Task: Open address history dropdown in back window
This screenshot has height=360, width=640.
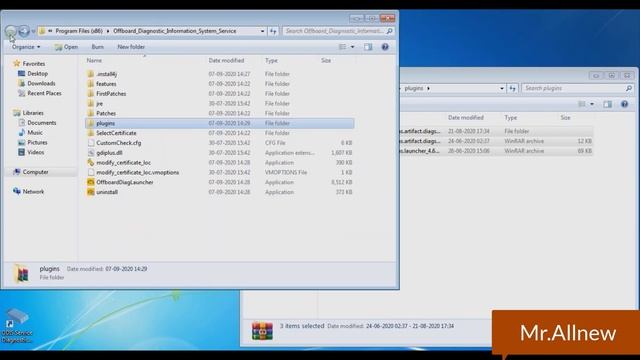Action: [x=502, y=88]
